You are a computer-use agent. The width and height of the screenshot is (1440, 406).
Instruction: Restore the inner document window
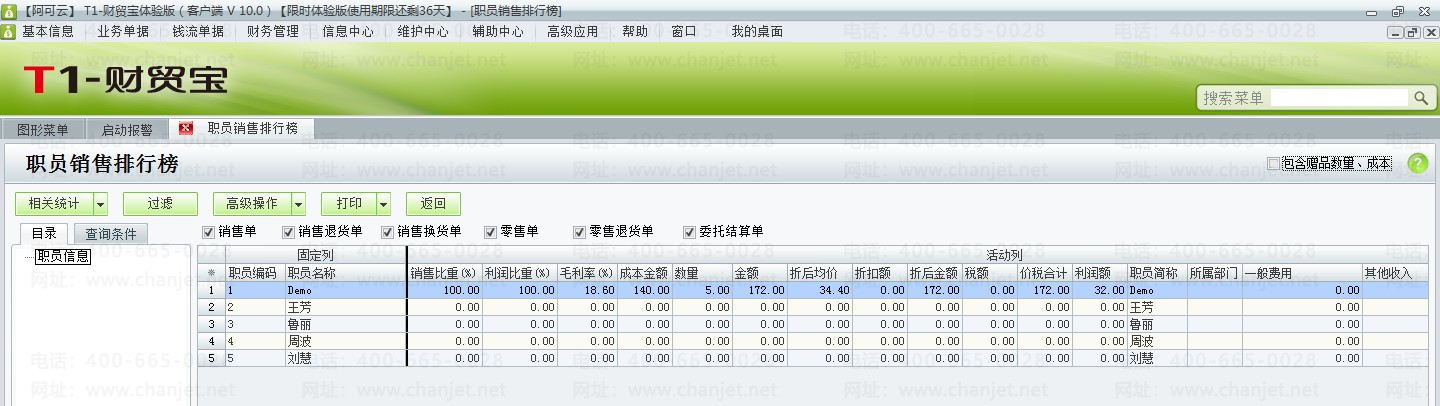coord(1412,32)
